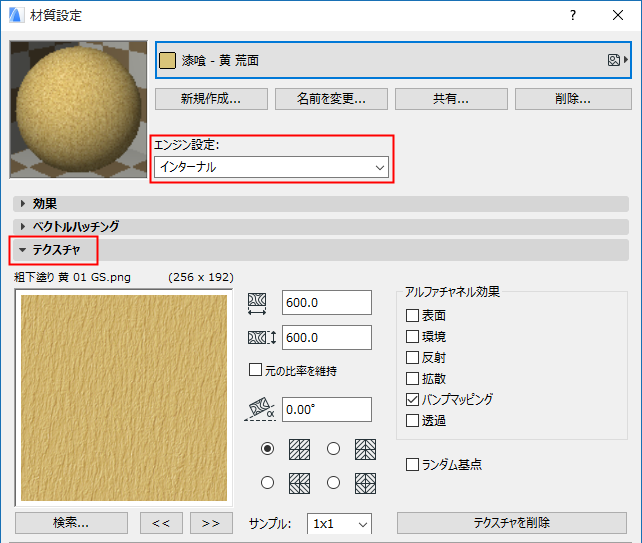Open the サンプル 1x1 dropdown
The height and width of the screenshot is (543, 642).
pyautogui.click(x=339, y=524)
